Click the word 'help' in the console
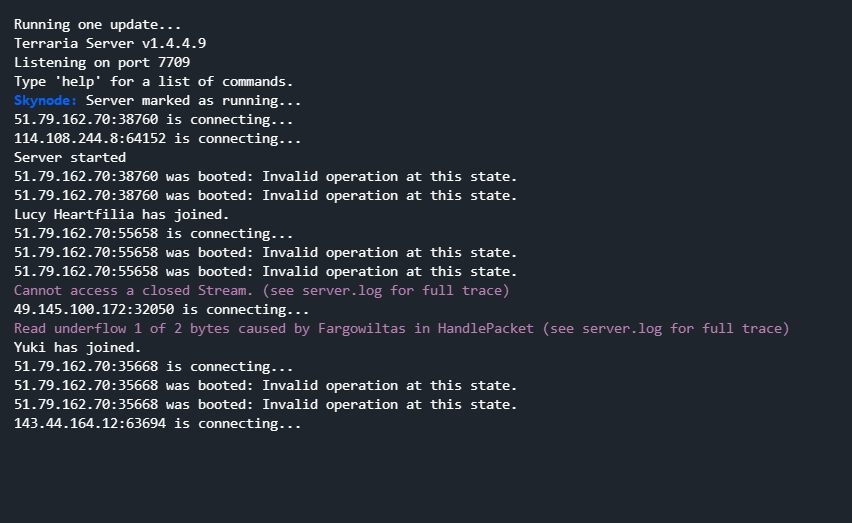The height and width of the screenshot is (523, 852). click(x=74, y=81)
